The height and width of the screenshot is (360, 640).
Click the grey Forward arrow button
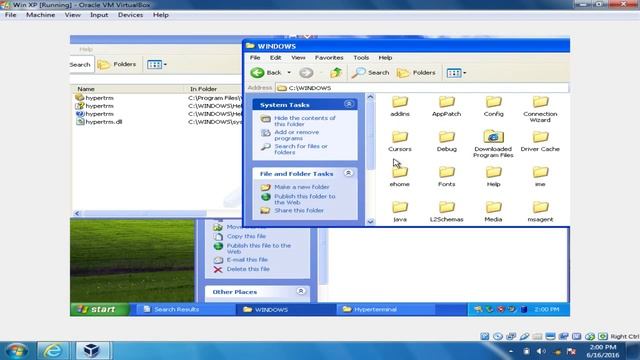click(x=306, y=73)
